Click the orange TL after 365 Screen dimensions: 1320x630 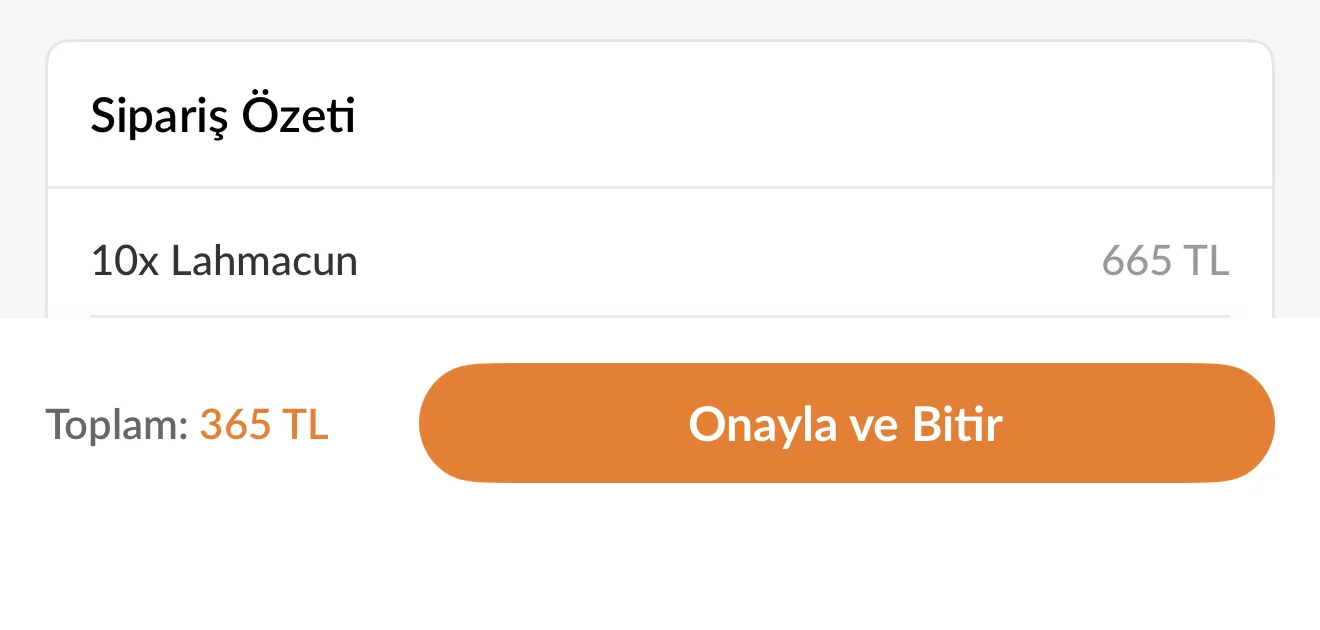point(304,425)
